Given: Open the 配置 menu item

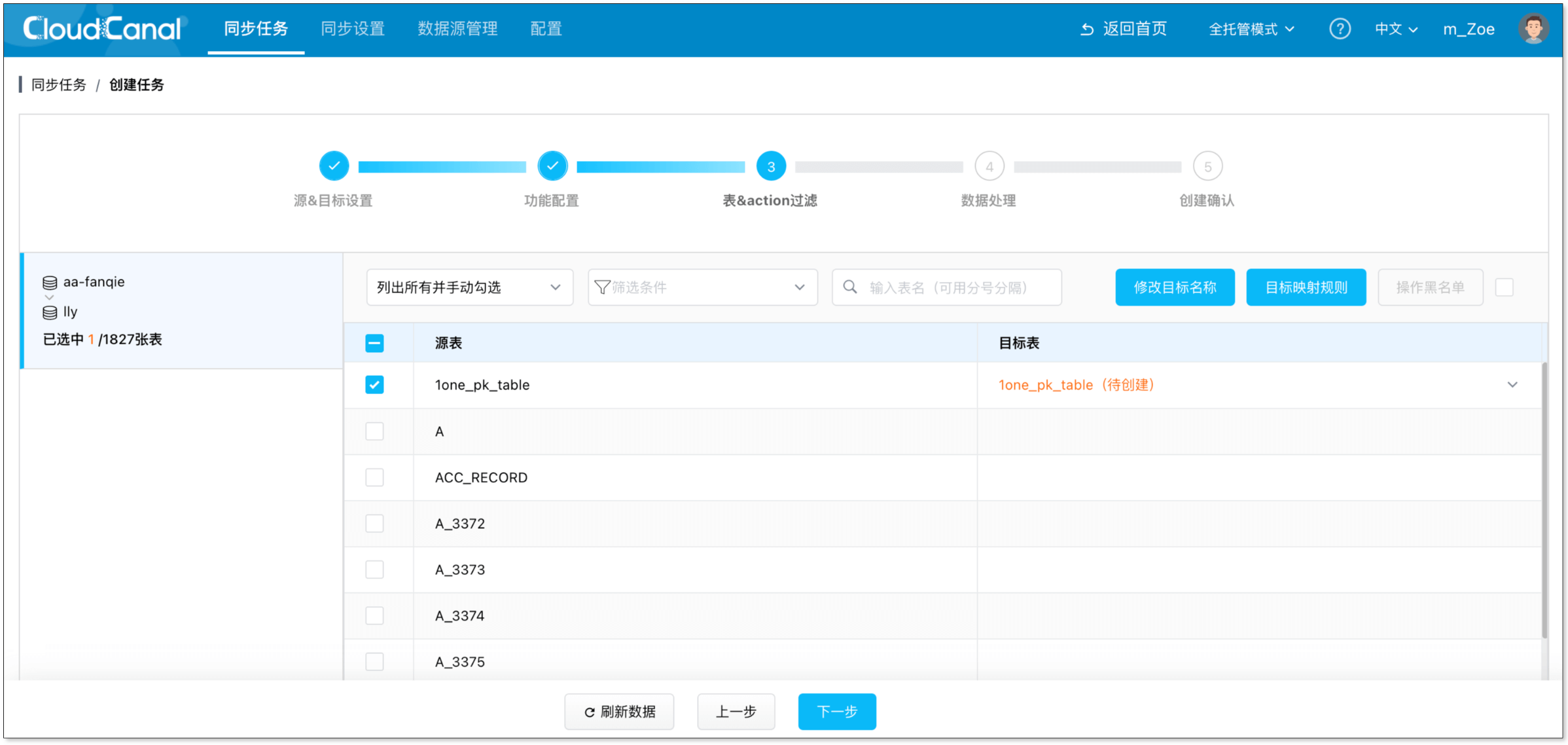Looking at the screenshot, I should 545,28.
